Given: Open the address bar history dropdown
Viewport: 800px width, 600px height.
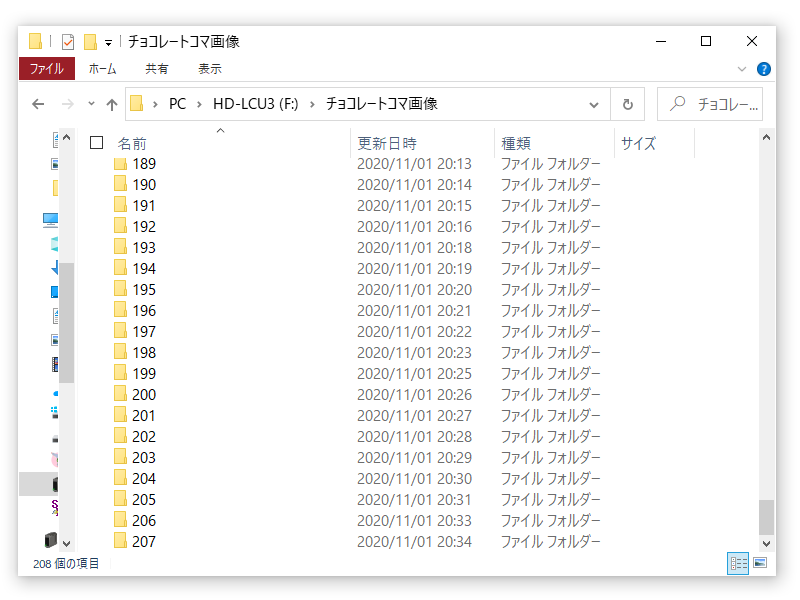Looking at the screenshot, I should [x=594, y=105].
